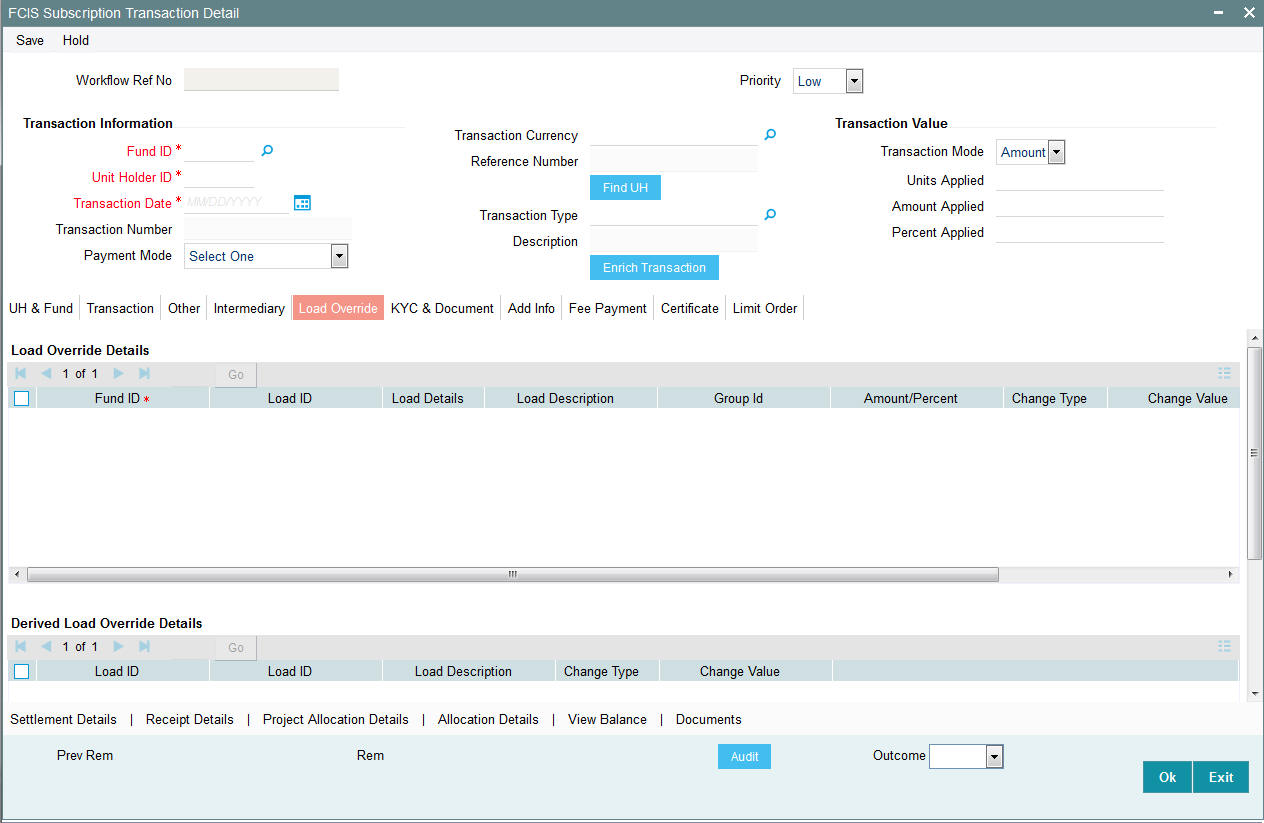Tick the select-all checkbox in Load Override Details

click(x=22, y=398)
